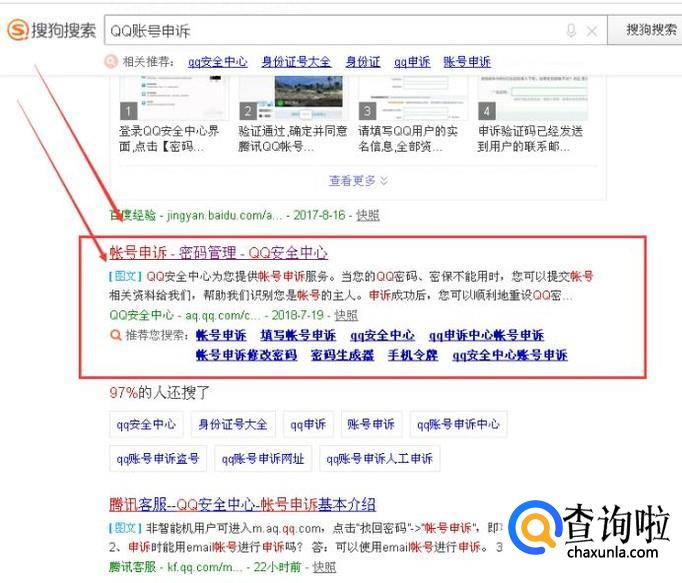Image resolution: width=682 pixels, height=583 pixels.
Task: Open recommended search 填写帐号申诉
Action: [298, 335]
